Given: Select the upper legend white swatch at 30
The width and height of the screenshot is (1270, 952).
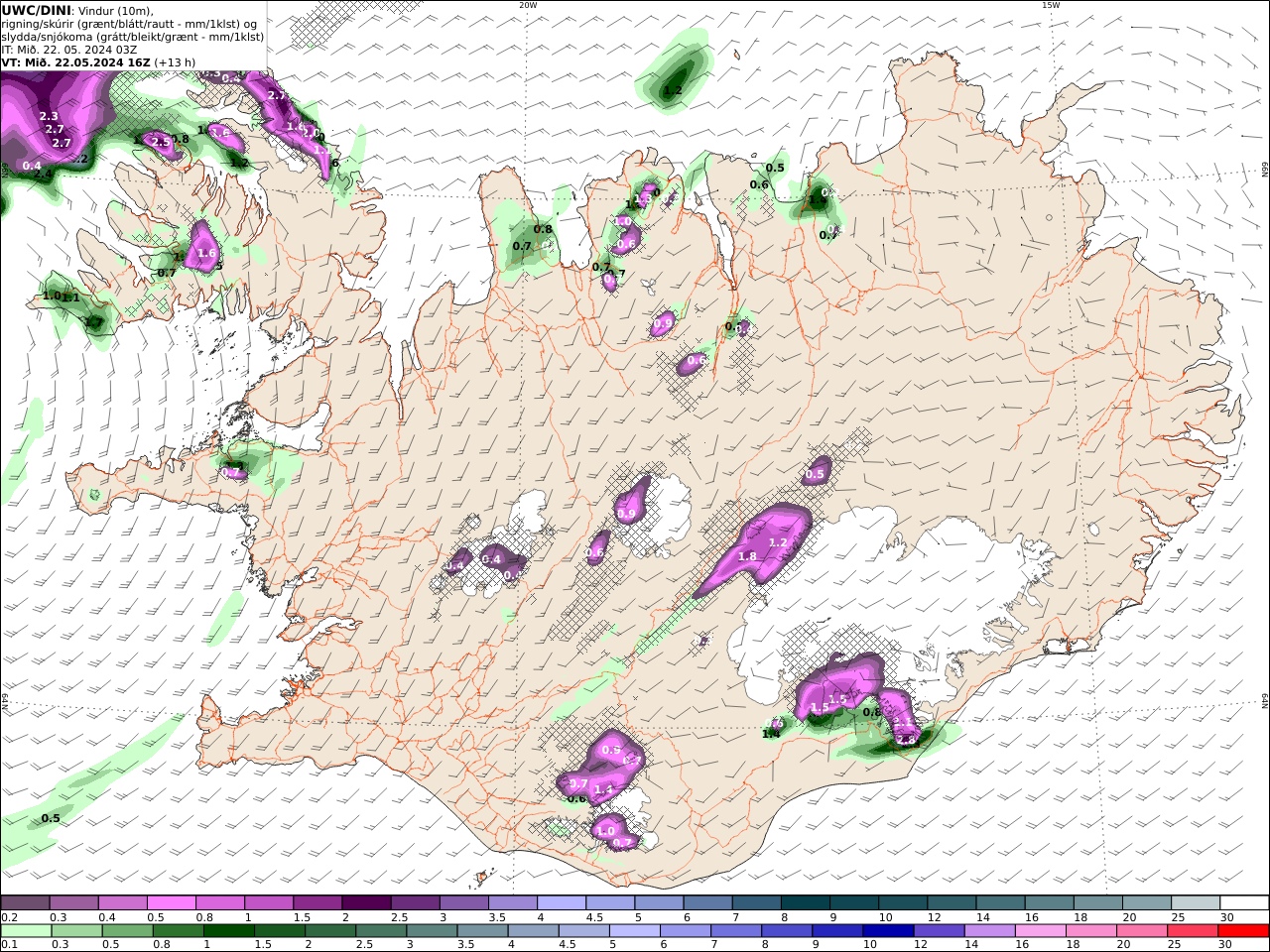Looking at the screenshot, I should pyautogui.click(x=1242, y=903).
